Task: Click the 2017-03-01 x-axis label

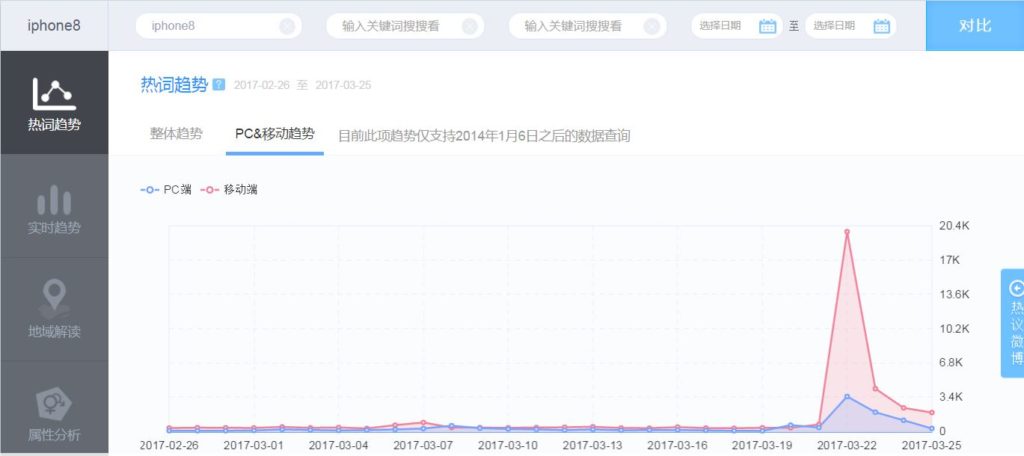Action: [253, 445]
